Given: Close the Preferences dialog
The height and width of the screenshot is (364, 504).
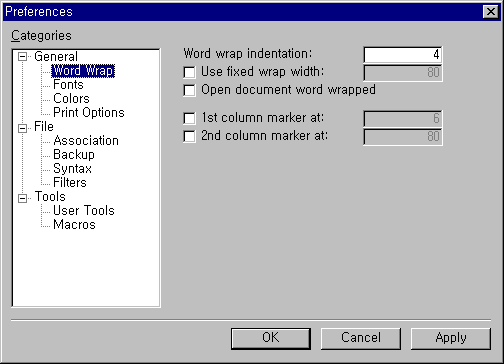Looking at the screenshot, I should (x=491, y=12).
